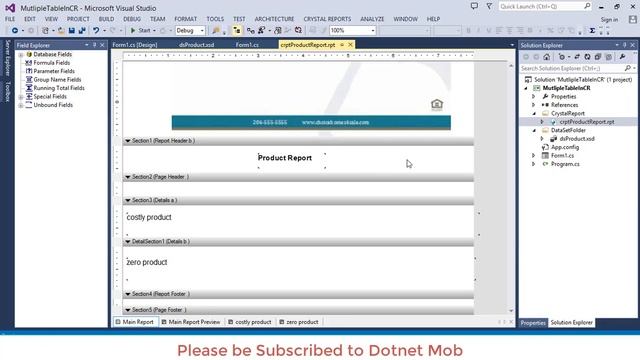This screenshot has height=360, width=640.
Task: Expand the Form1.cs node
Action: [x=533, y=156]
